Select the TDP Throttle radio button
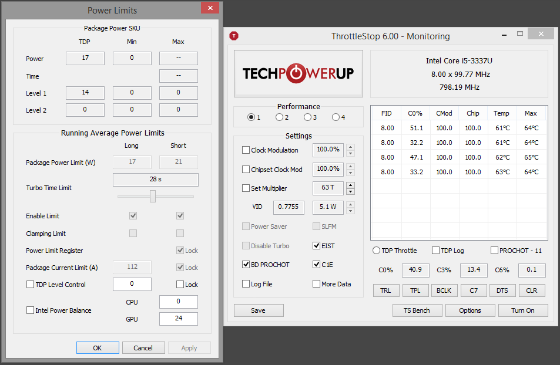 [376, 250]
